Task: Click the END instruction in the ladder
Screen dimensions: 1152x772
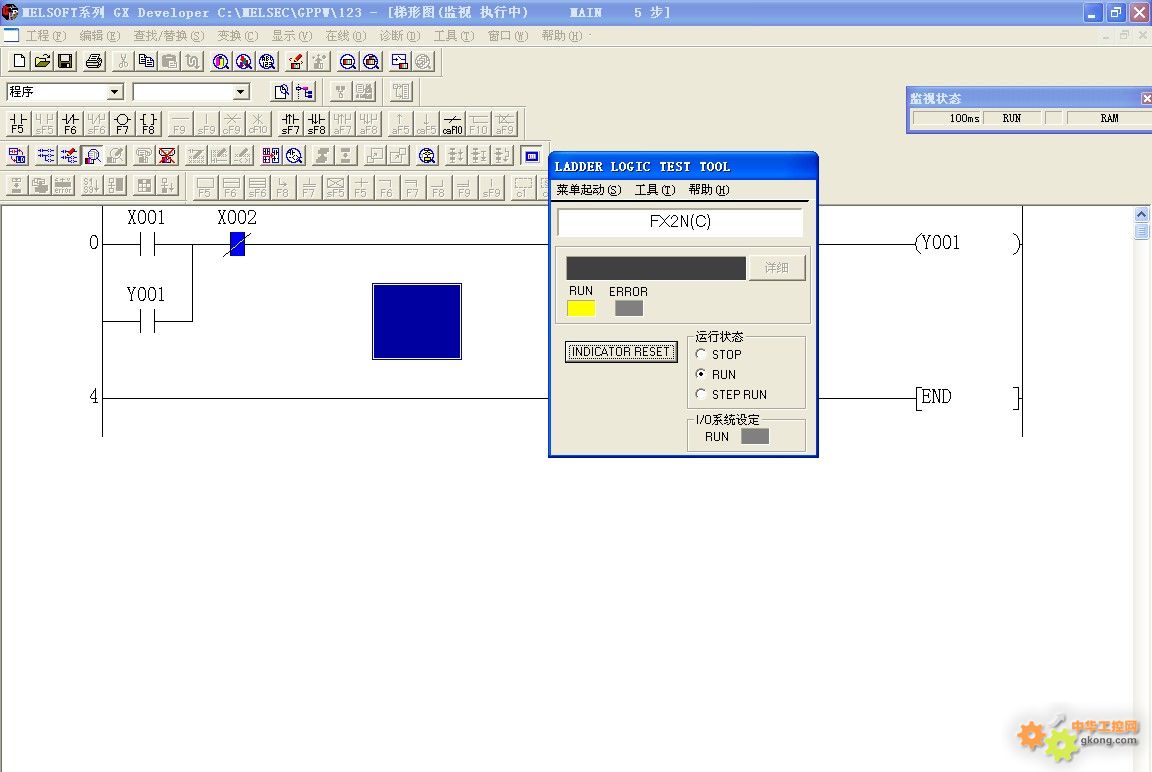Action: point(967,397)
